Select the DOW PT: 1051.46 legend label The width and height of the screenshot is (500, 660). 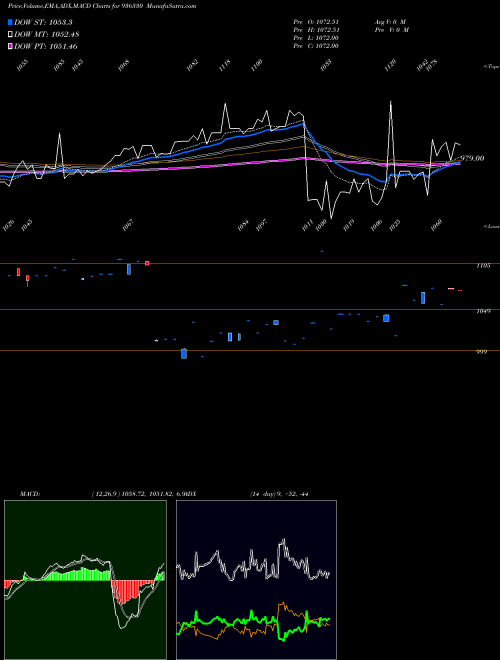(45, 46)
